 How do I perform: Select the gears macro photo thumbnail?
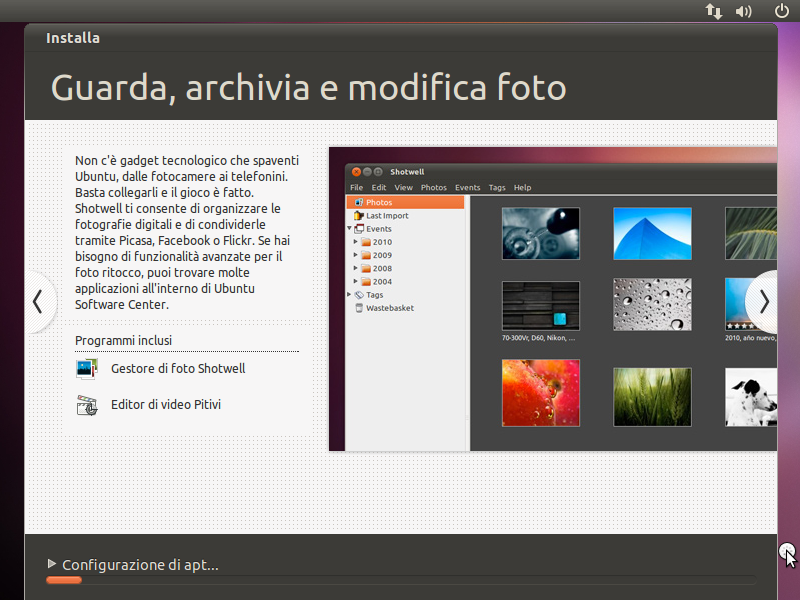[x=541, y=234]
